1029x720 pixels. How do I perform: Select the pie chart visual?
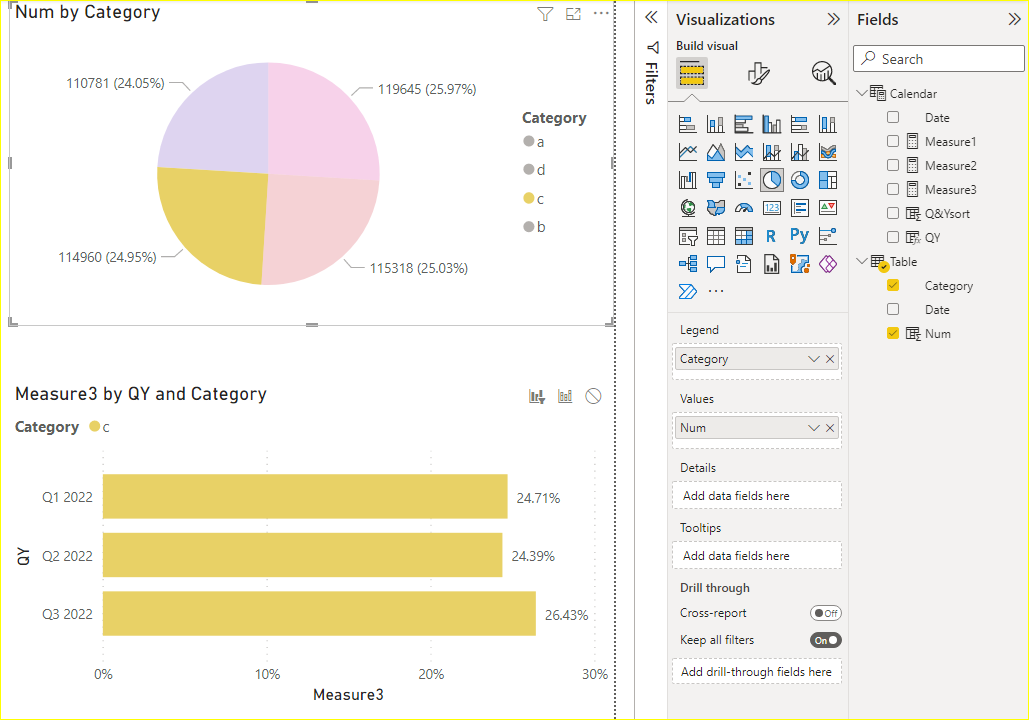(772, 180)
